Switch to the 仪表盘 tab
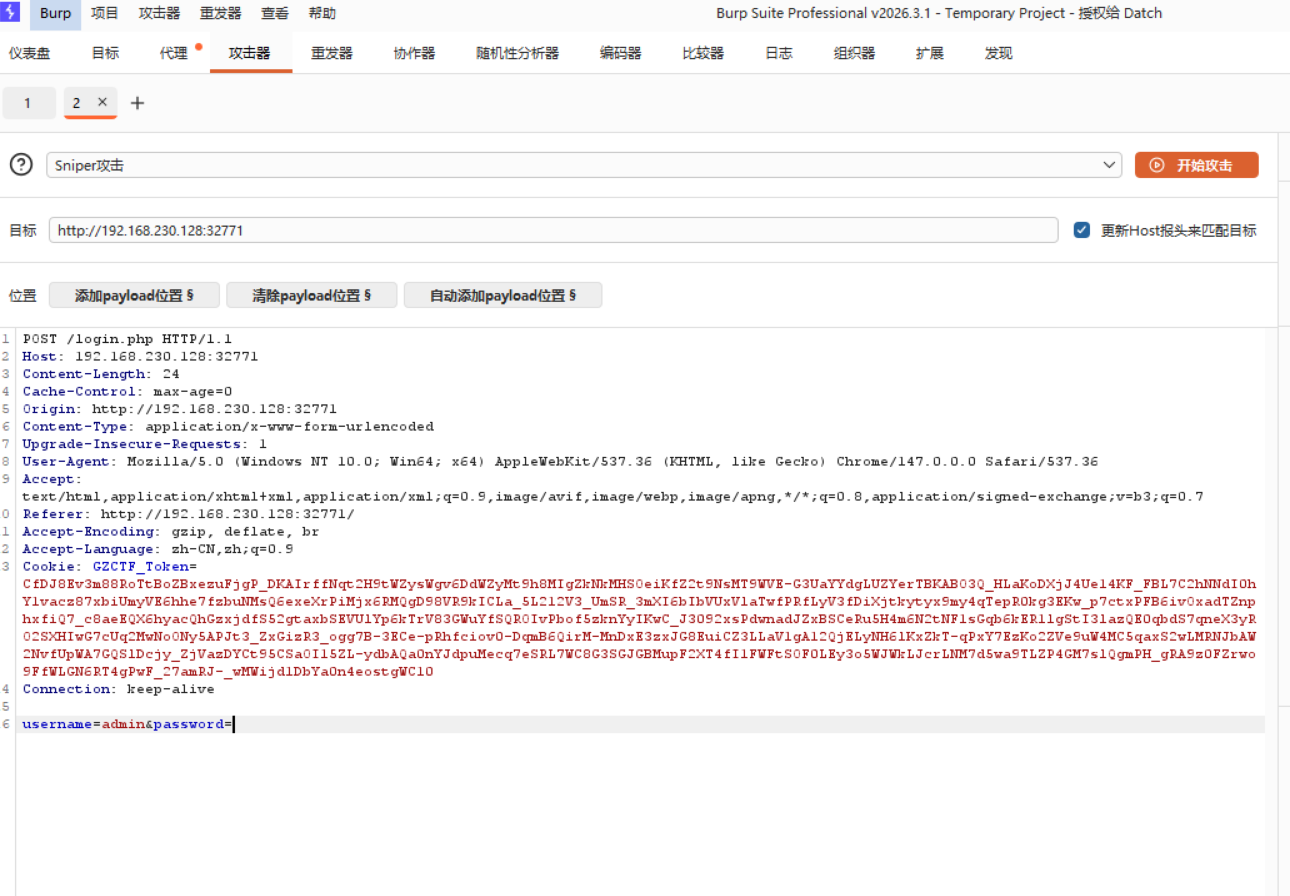This screenshot has width=1290, height=896. (x=29, y=53)
